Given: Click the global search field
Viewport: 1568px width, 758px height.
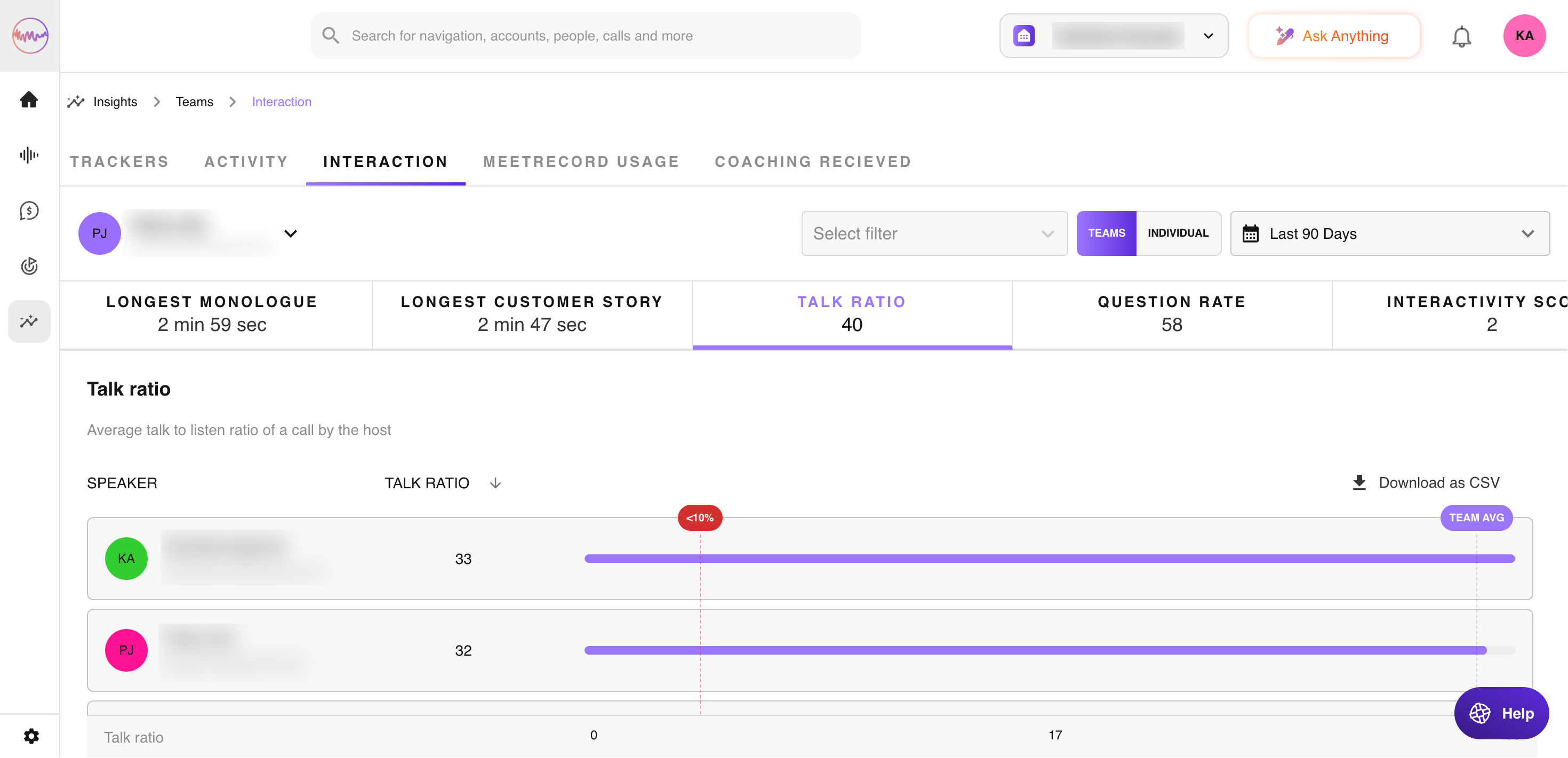Looking at the screenshot, I should [586, 36].
